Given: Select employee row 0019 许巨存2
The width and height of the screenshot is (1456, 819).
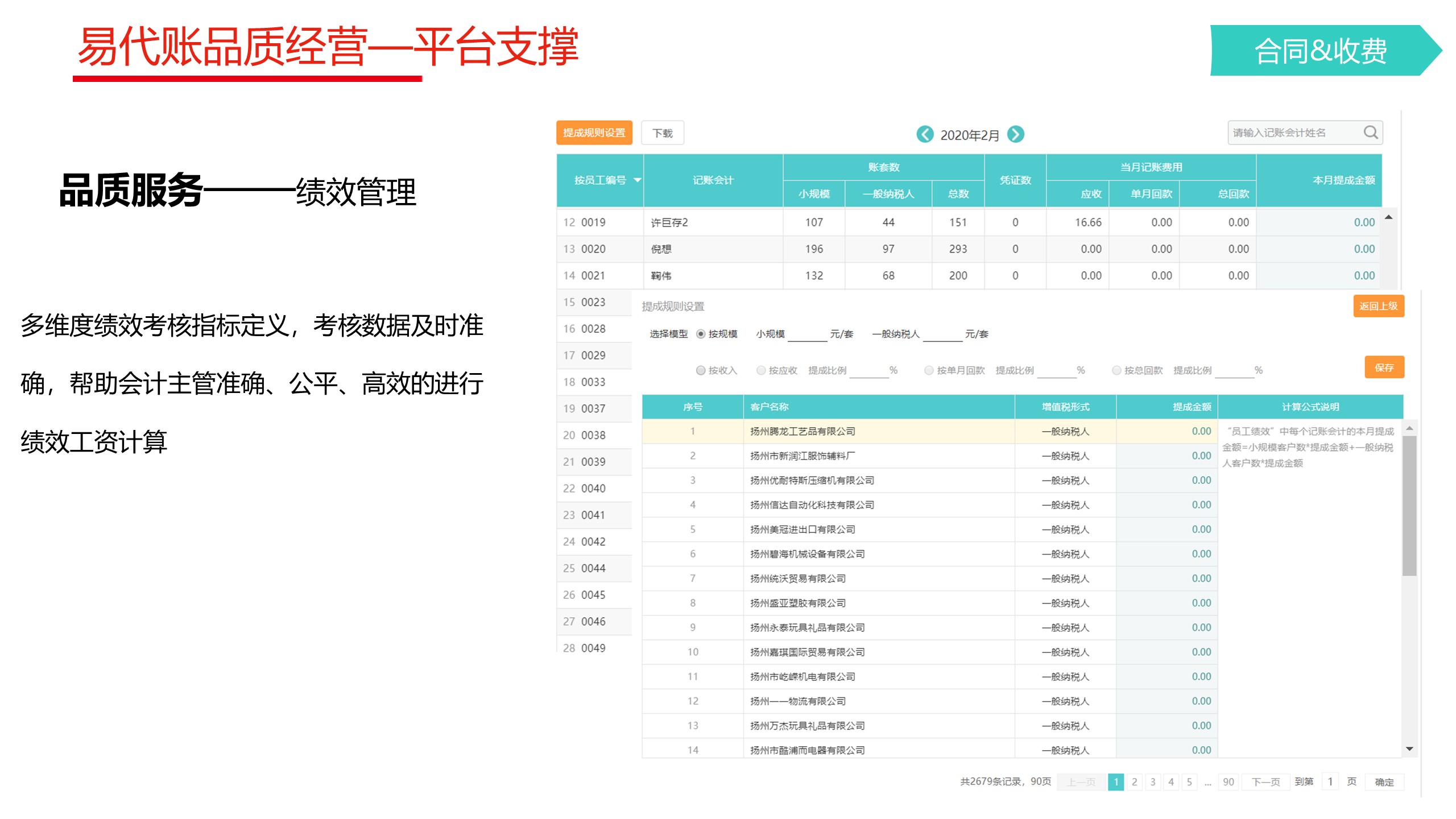Looking at the screenshot, I should [x=969, y=222].
